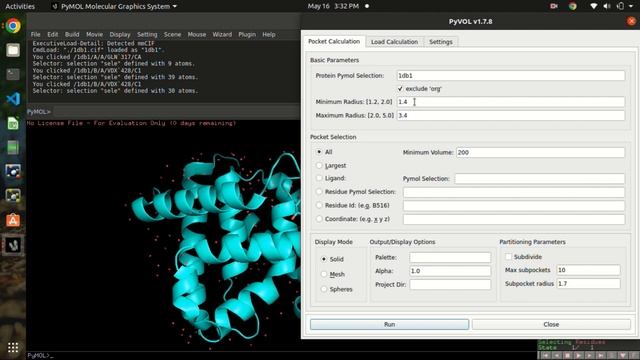Open the PyMOL Plugin menu
This screenshot has height=360, width=640.
point(247,35)
